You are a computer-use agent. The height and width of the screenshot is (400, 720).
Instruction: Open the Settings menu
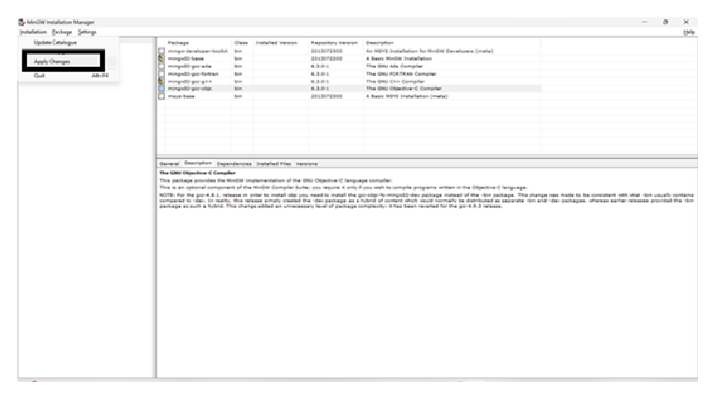click(x=87, y=32)
